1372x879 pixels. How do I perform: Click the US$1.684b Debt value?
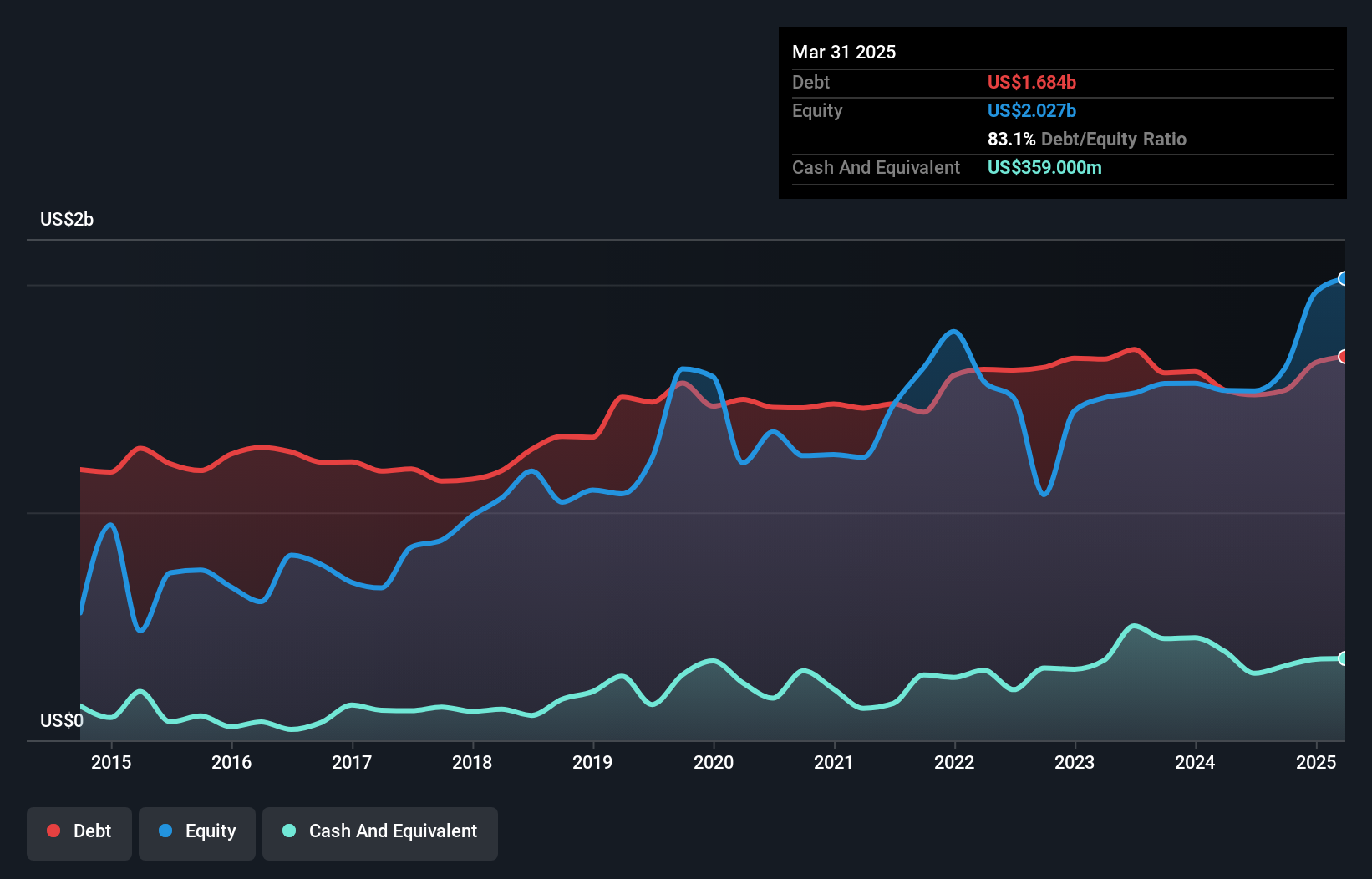click(1031, 82)
